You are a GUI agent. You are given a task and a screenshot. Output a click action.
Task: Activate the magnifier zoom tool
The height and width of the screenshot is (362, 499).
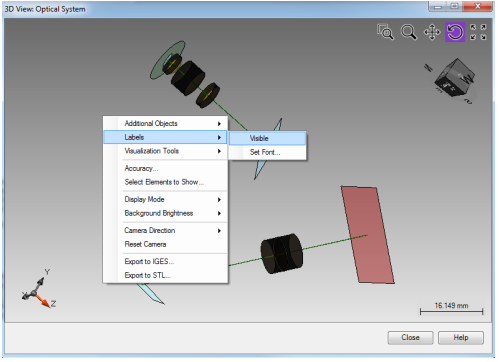tap(409, 32)
